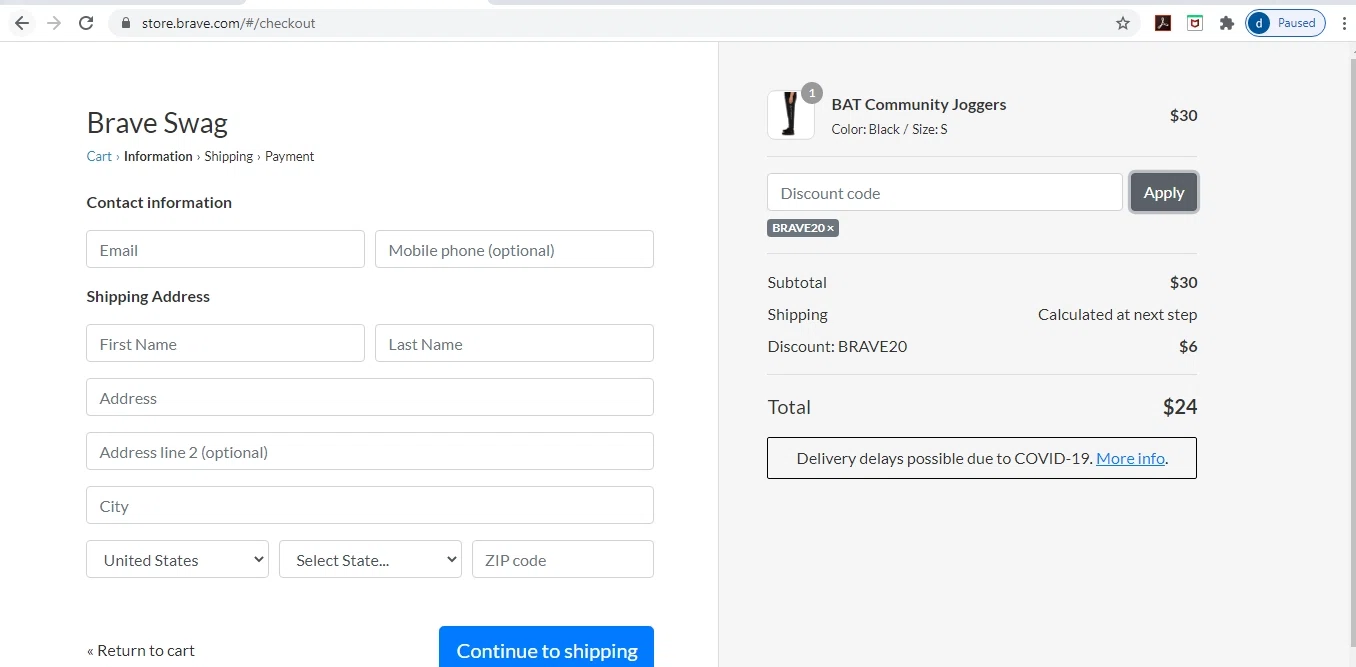
Task: Open Chrome's three-dot menu
Action: [1344, 23]
